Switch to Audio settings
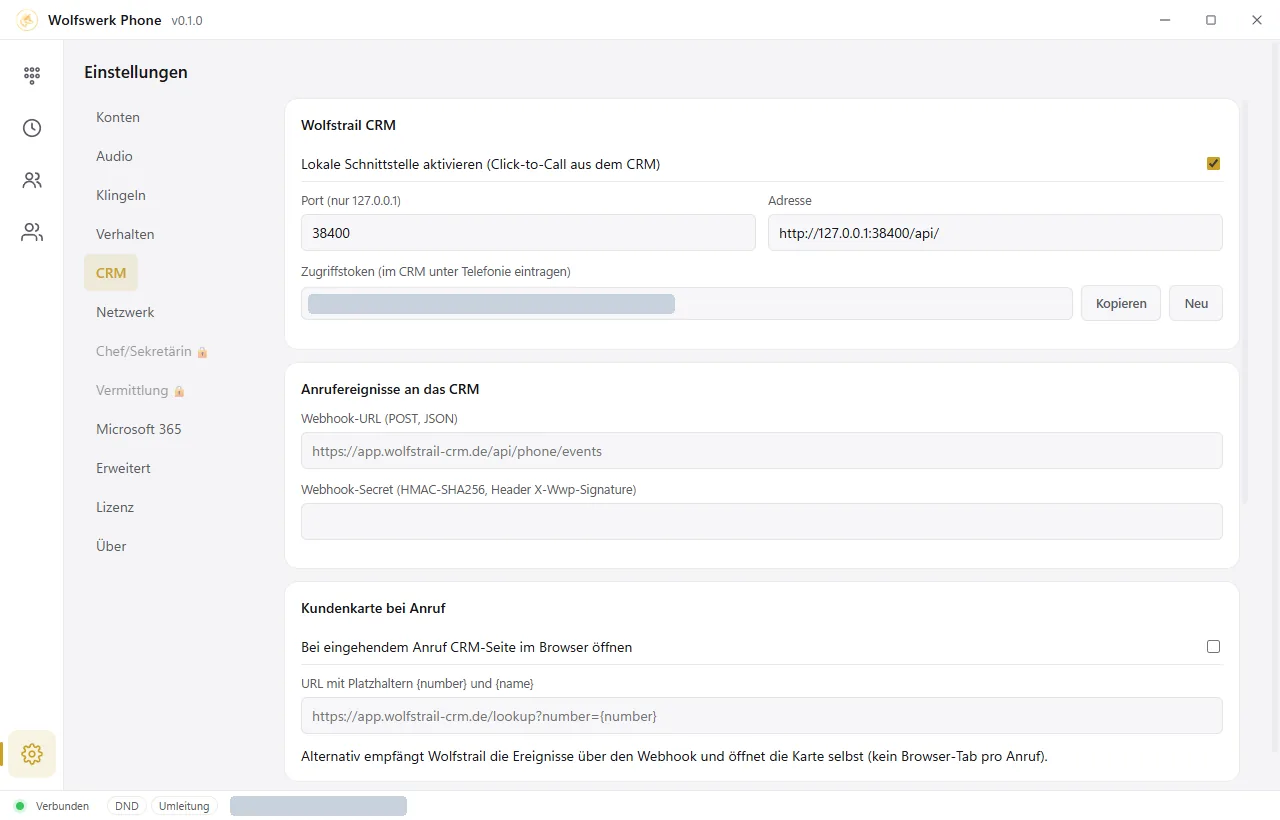The height and width of the screenshot is (820, 1280). (114, 156)
